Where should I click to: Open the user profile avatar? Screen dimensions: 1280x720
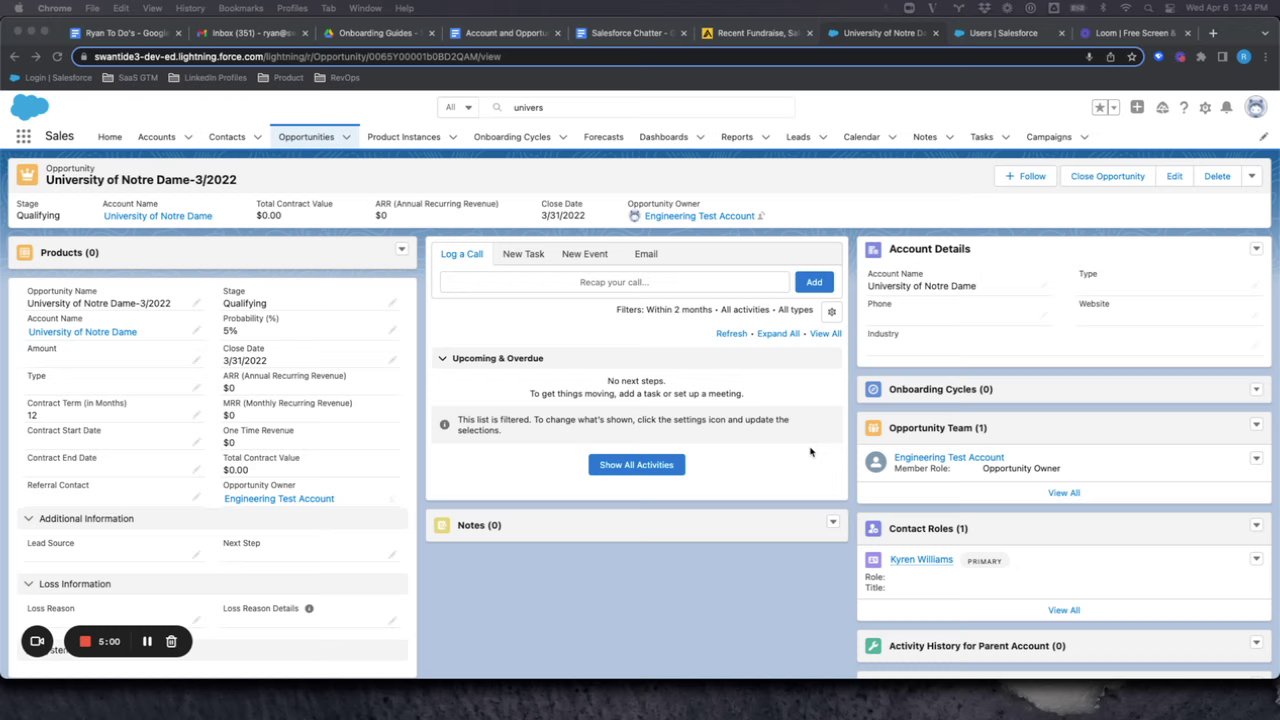coord(1256,107)
